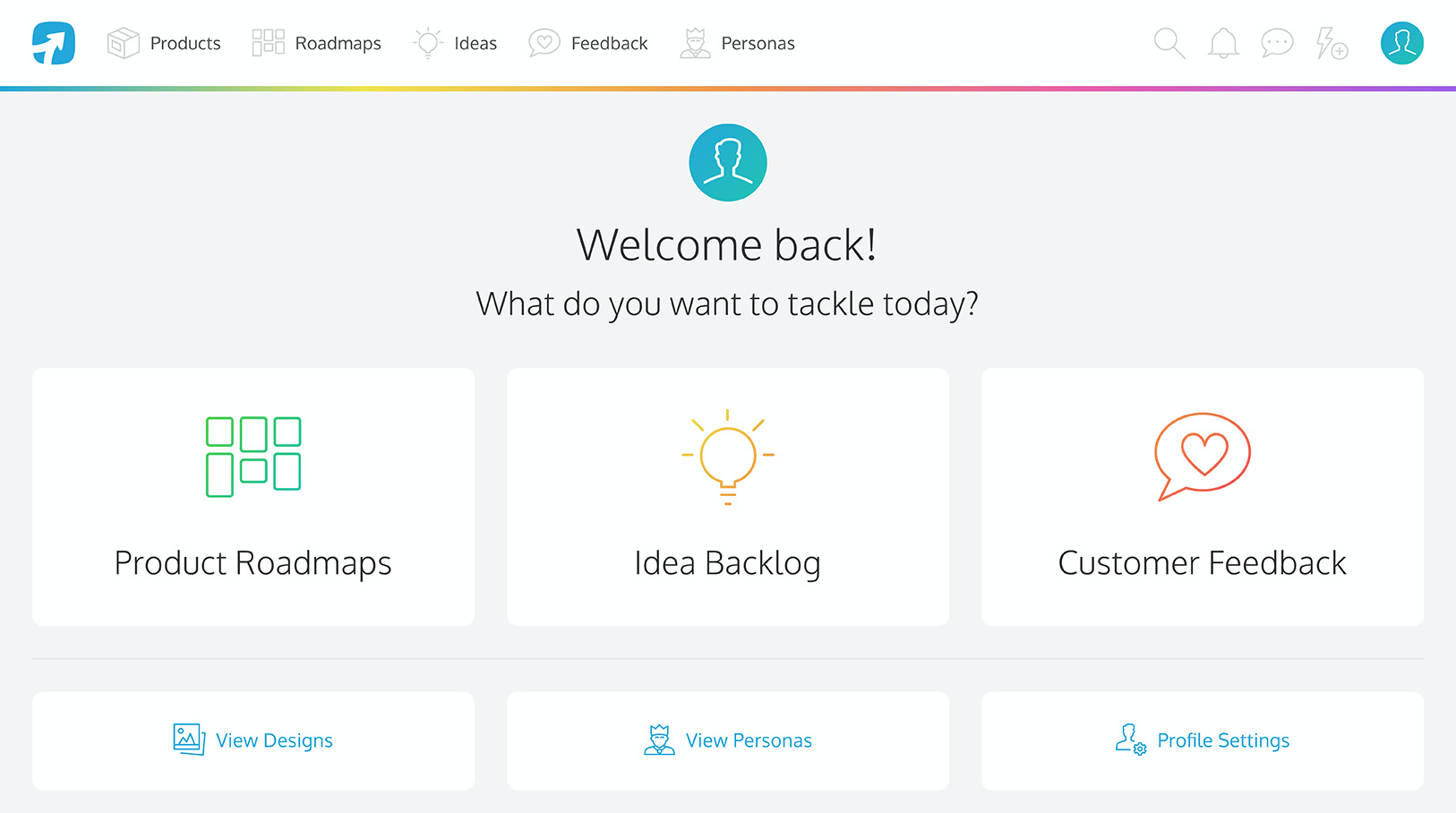Screen dimensions: 1456x813
Task: Select the Idea Backlog card
Action: tap(728, 497)
